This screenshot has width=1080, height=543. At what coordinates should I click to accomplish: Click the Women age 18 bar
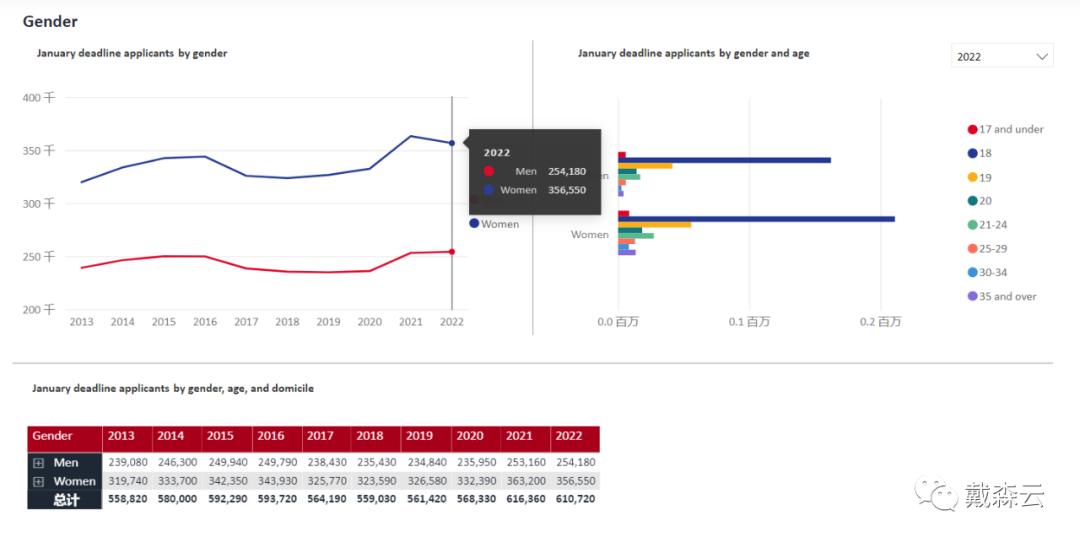tap(756, 219)
